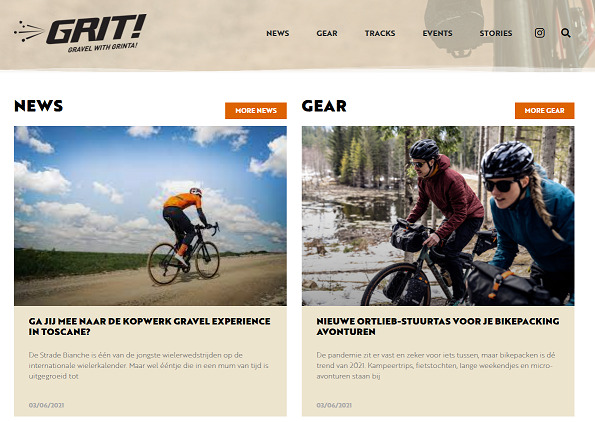The width and height of the screenshot is (595, 422).
Task: Click the search magnifier icon
Action: 565,33
